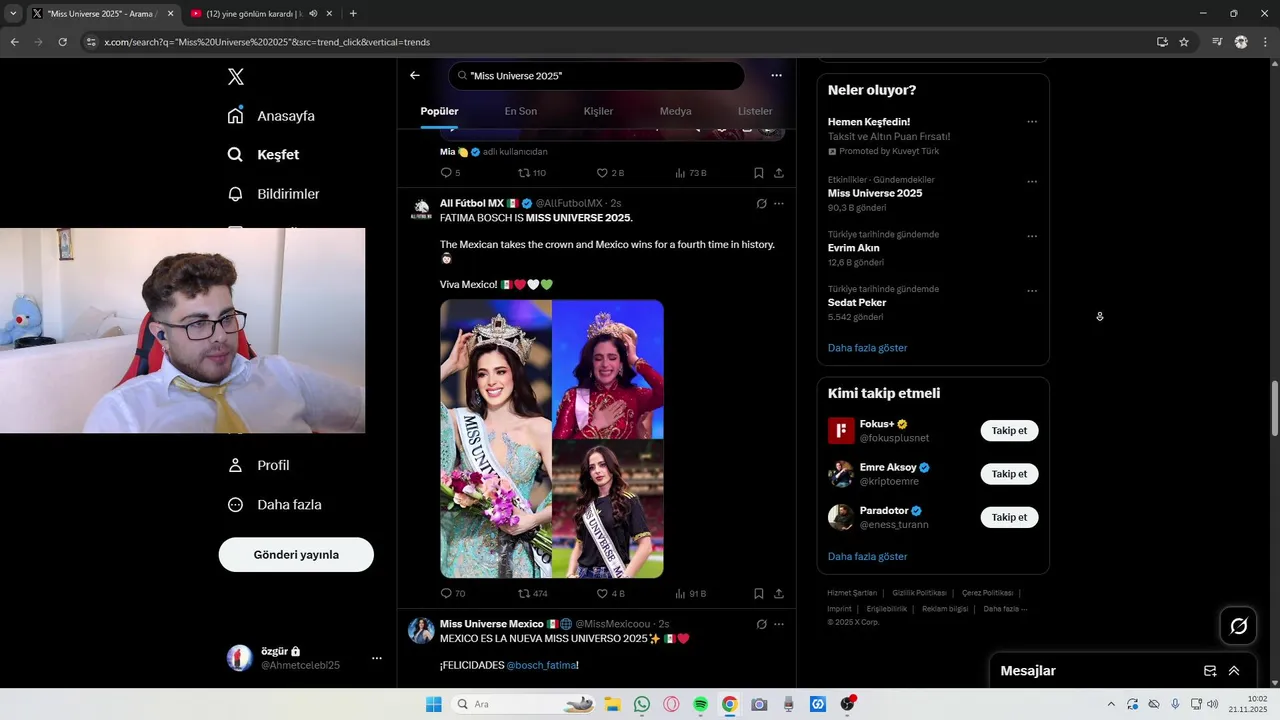Switch to the Medya tab
This screenshot has height=720, width=1280.
[675, 111]
